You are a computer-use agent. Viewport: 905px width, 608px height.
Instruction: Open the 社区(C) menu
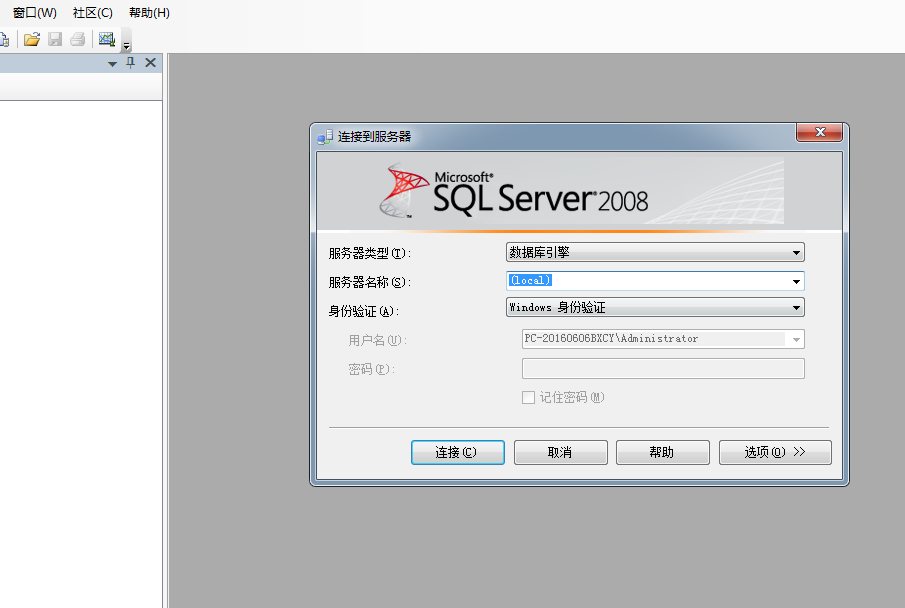coord(92,13)
